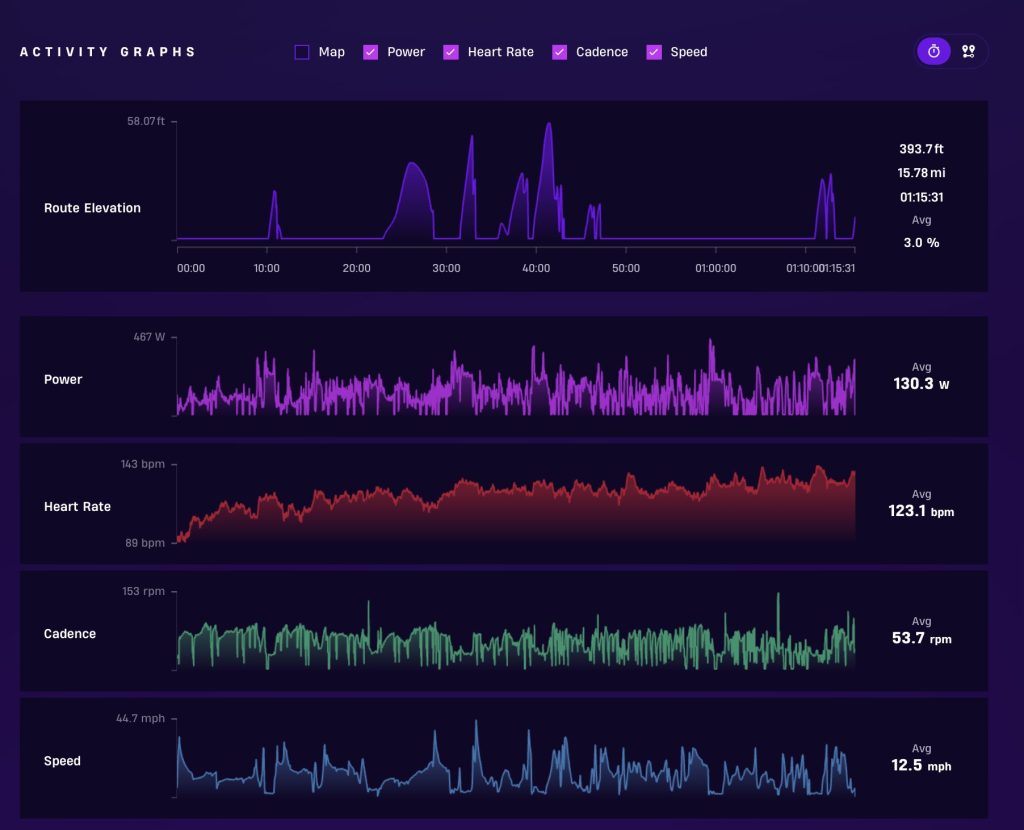Screen dimensions: 1024x830
Task: Enable the Map checkbox
Action: click(x=302, y=52)
